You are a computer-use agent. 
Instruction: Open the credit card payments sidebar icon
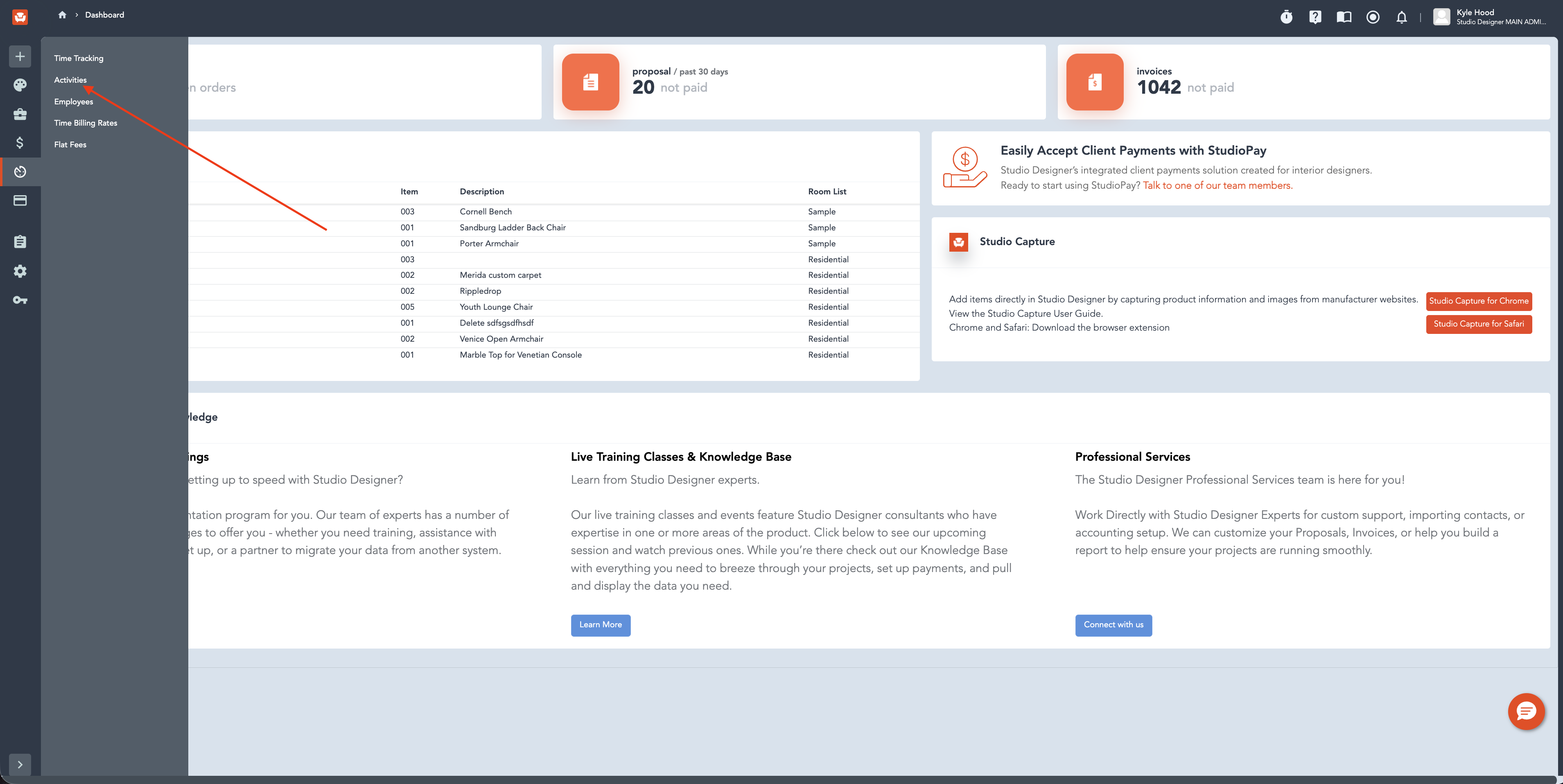(20, 200)
